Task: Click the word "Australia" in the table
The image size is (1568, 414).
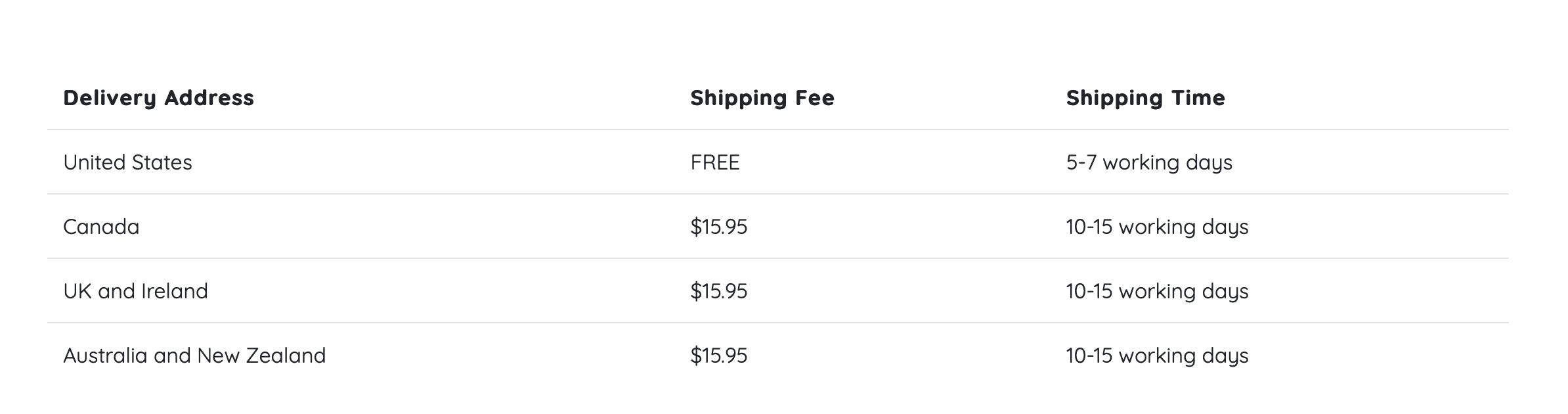Action: click(x=105, y=356)
